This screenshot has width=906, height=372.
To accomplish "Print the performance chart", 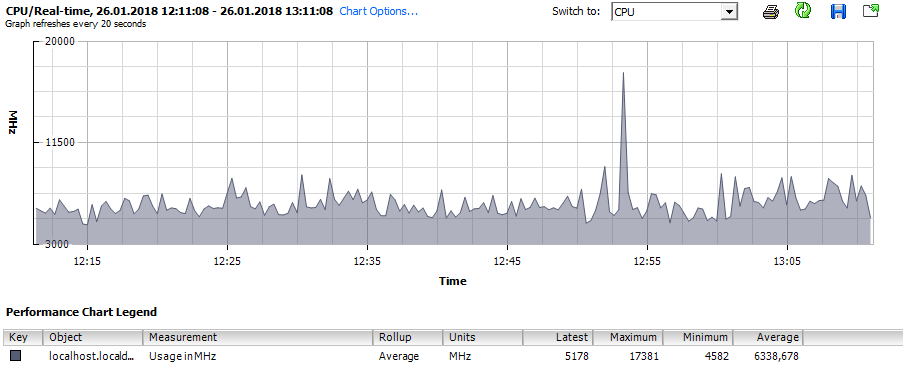I will pyautogui.click(x=771, y=12).
